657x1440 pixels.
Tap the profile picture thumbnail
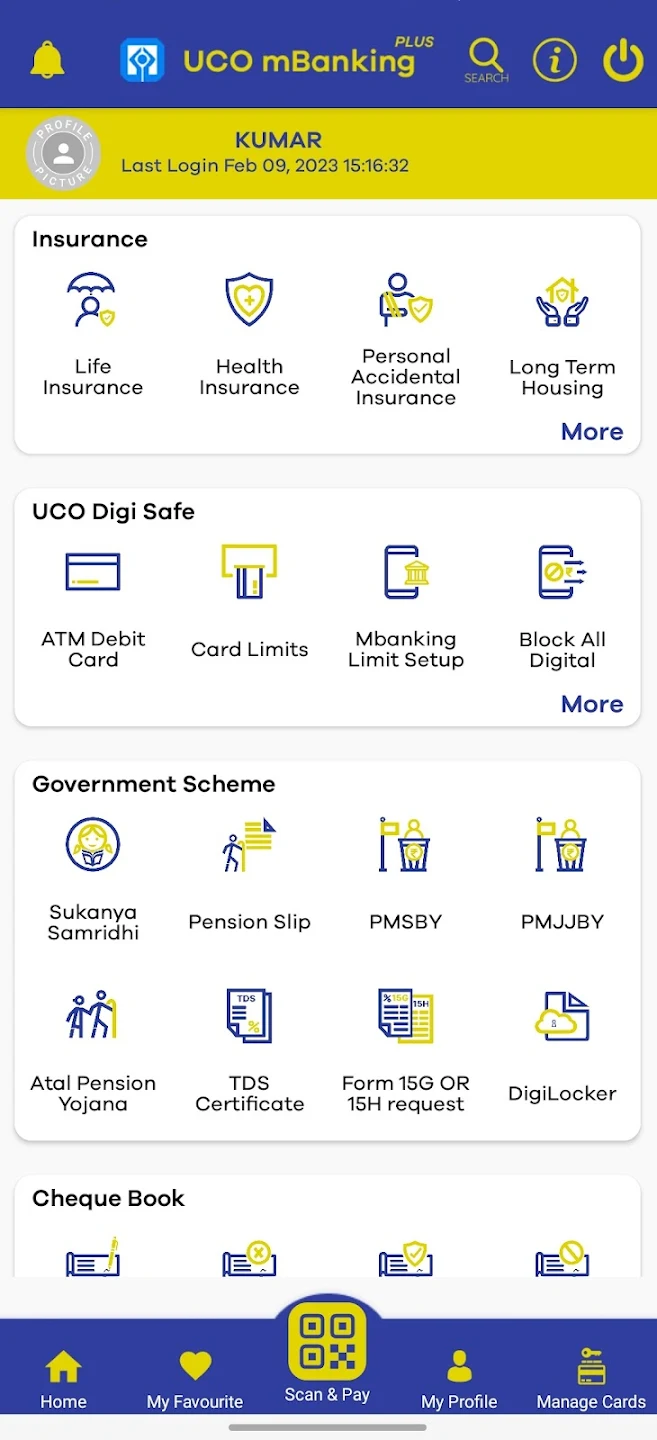pyautogui.click(x=63, y=154)
